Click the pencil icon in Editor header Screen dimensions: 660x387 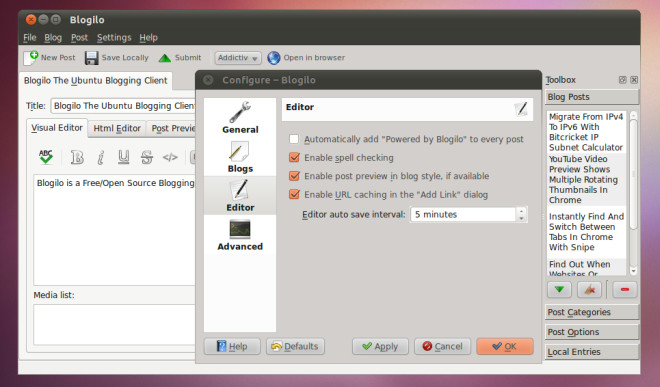tap(521, 109)
